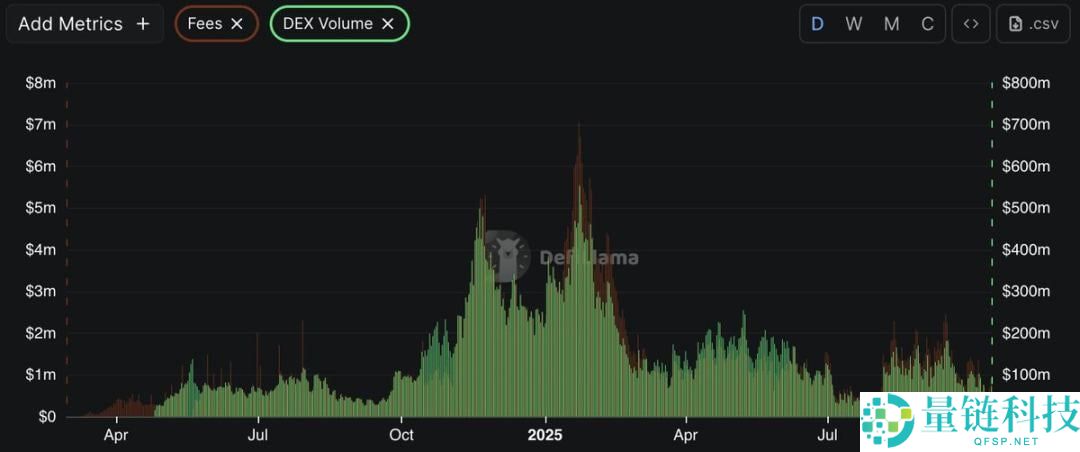Click the $8m left axis label
This screenshot has width=1080, height=452.
click(40, 83)
